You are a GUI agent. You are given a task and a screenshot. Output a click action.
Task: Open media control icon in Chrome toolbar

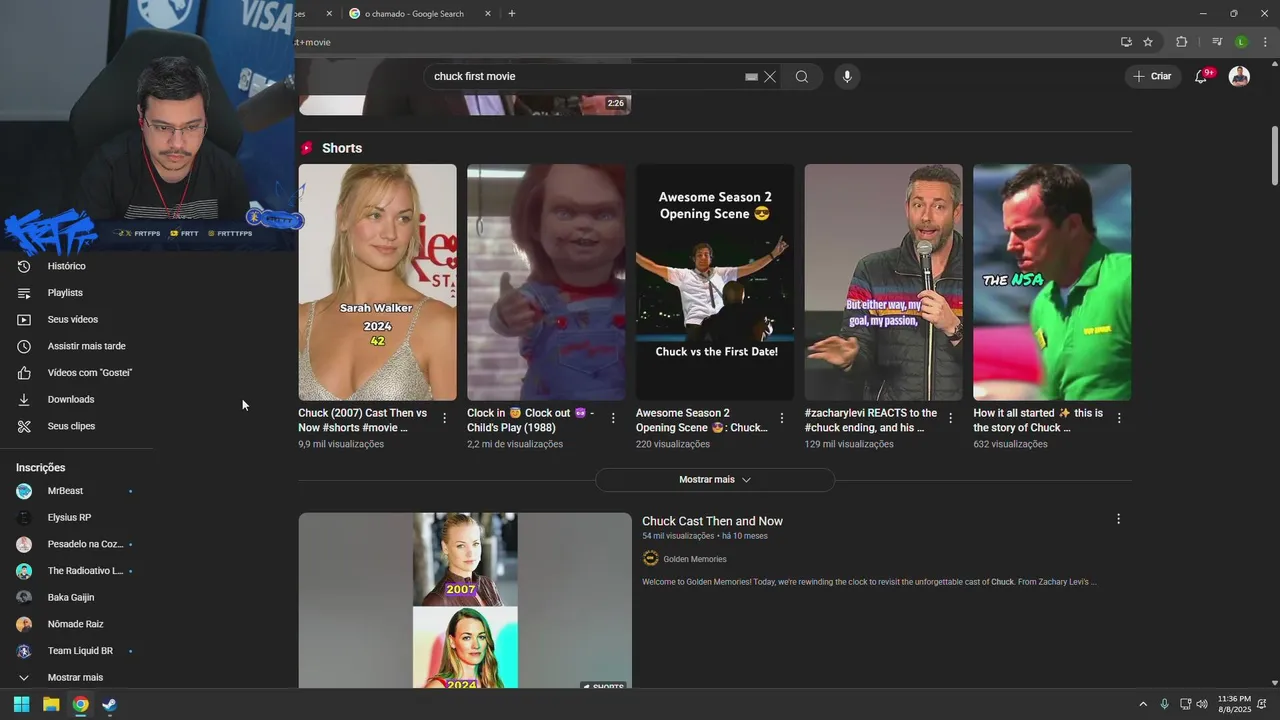pyautogui.click(x=1217, y=42)
